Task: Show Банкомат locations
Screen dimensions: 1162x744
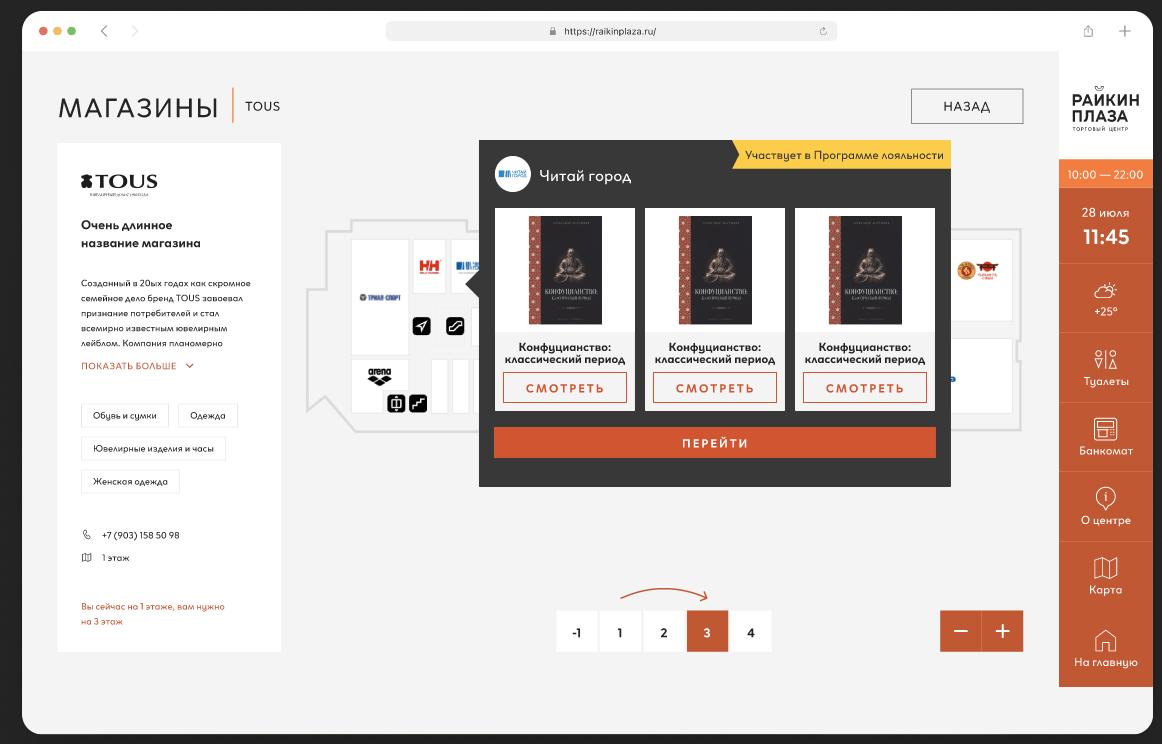Action: pos(1105,437)
